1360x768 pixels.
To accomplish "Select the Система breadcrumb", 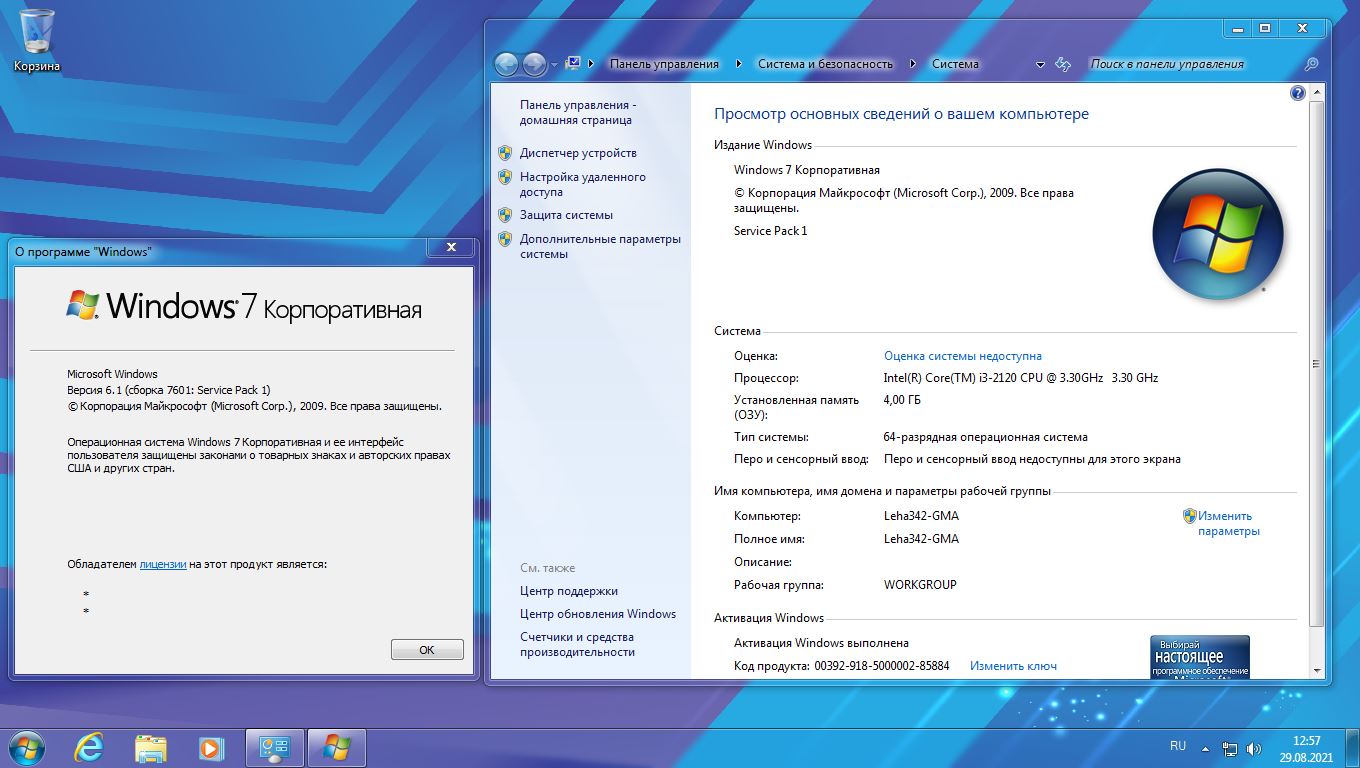I will [955, 64].
